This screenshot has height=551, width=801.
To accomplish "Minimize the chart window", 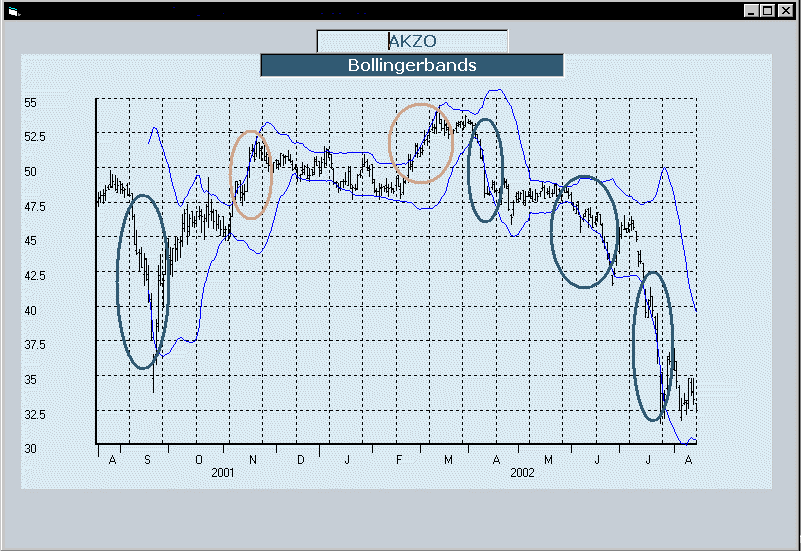I will tap(750, 11).
